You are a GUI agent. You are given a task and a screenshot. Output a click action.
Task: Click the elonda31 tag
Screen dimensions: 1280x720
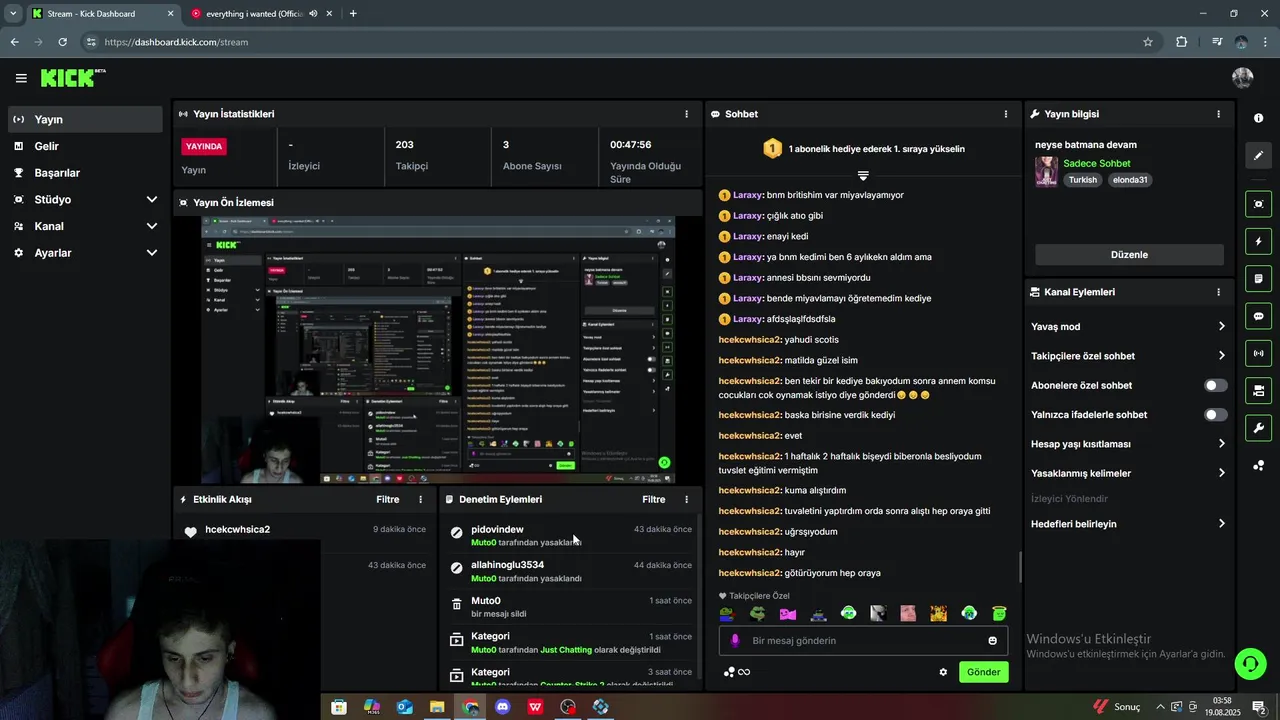tap(1131, 180)
